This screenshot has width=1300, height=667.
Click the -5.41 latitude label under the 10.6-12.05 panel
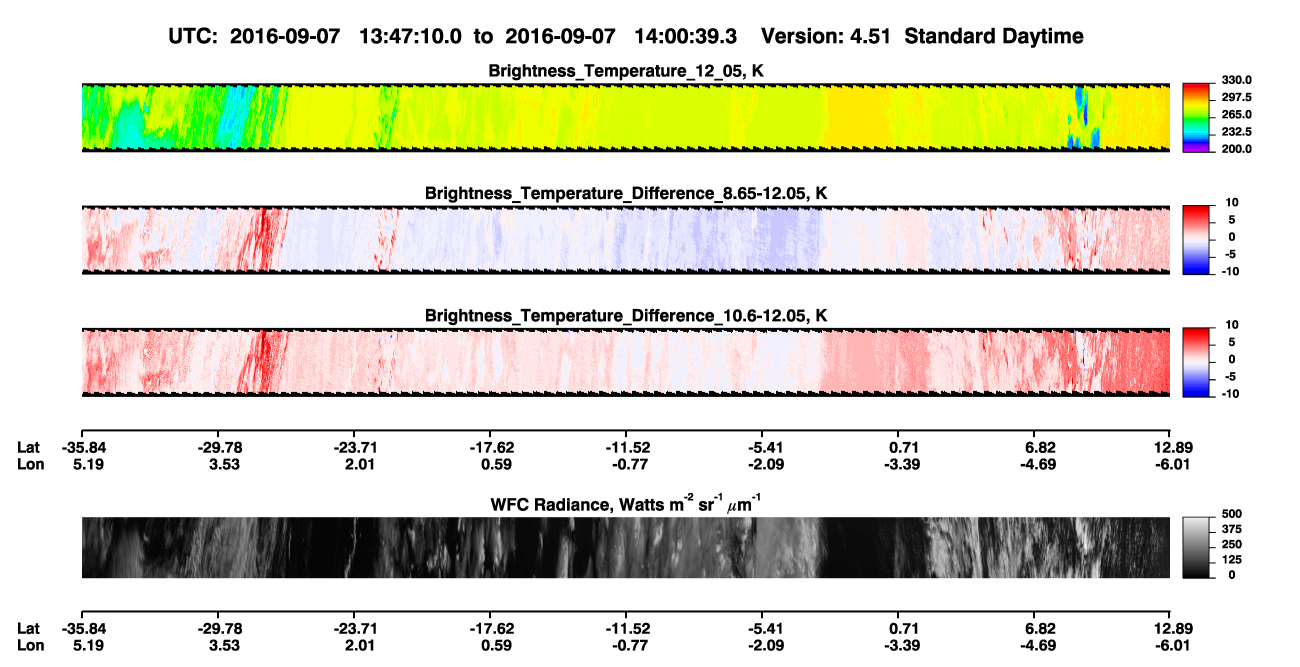[x=762, y=448]
